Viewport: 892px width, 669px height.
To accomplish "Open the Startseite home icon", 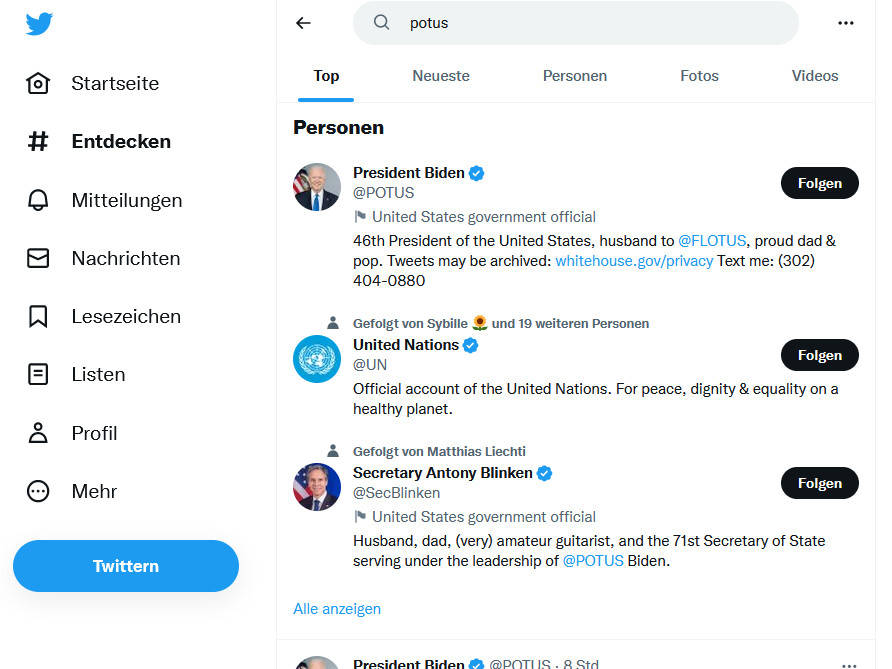I will click(x=38, y=83).
